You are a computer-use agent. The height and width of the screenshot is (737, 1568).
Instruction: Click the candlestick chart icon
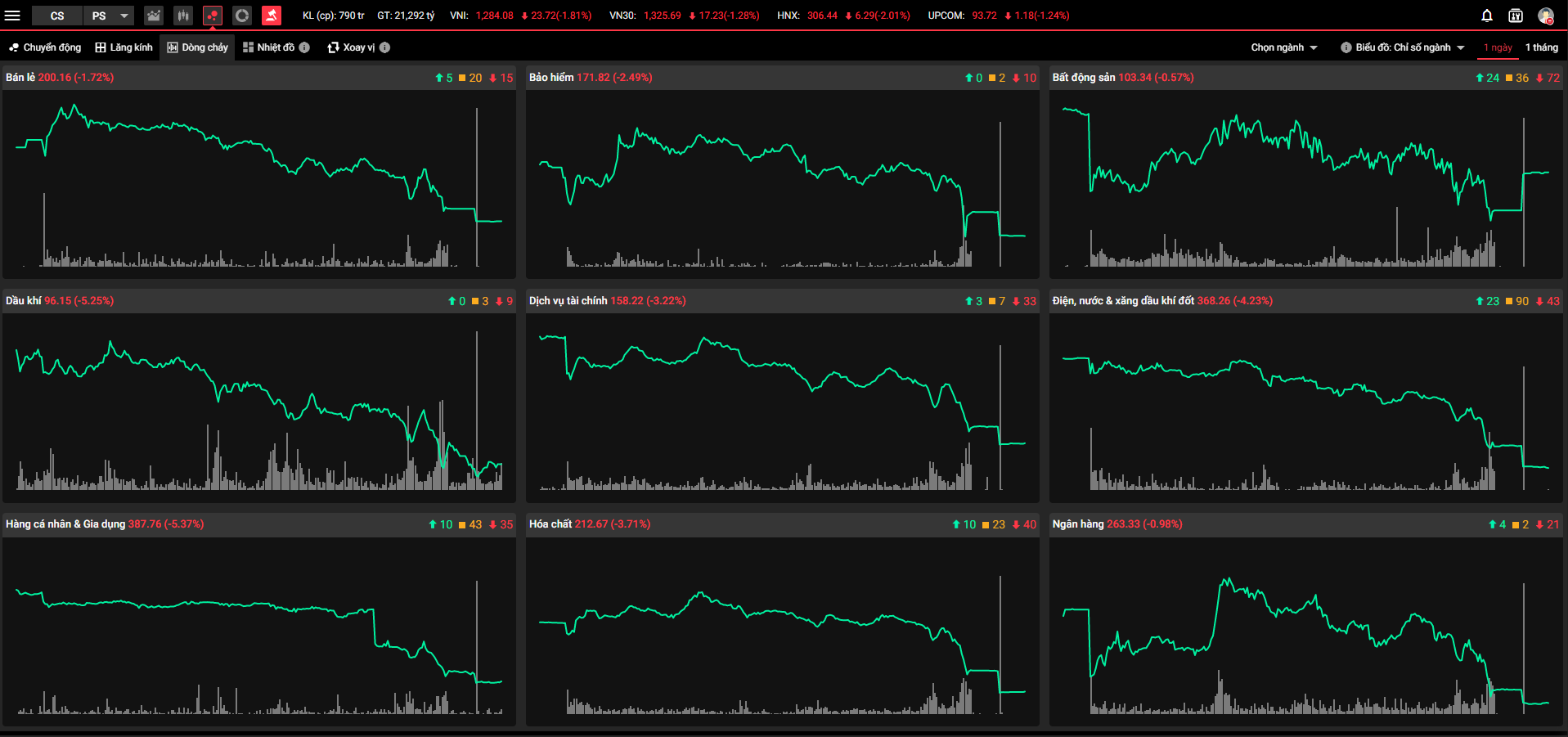[183, 16]
